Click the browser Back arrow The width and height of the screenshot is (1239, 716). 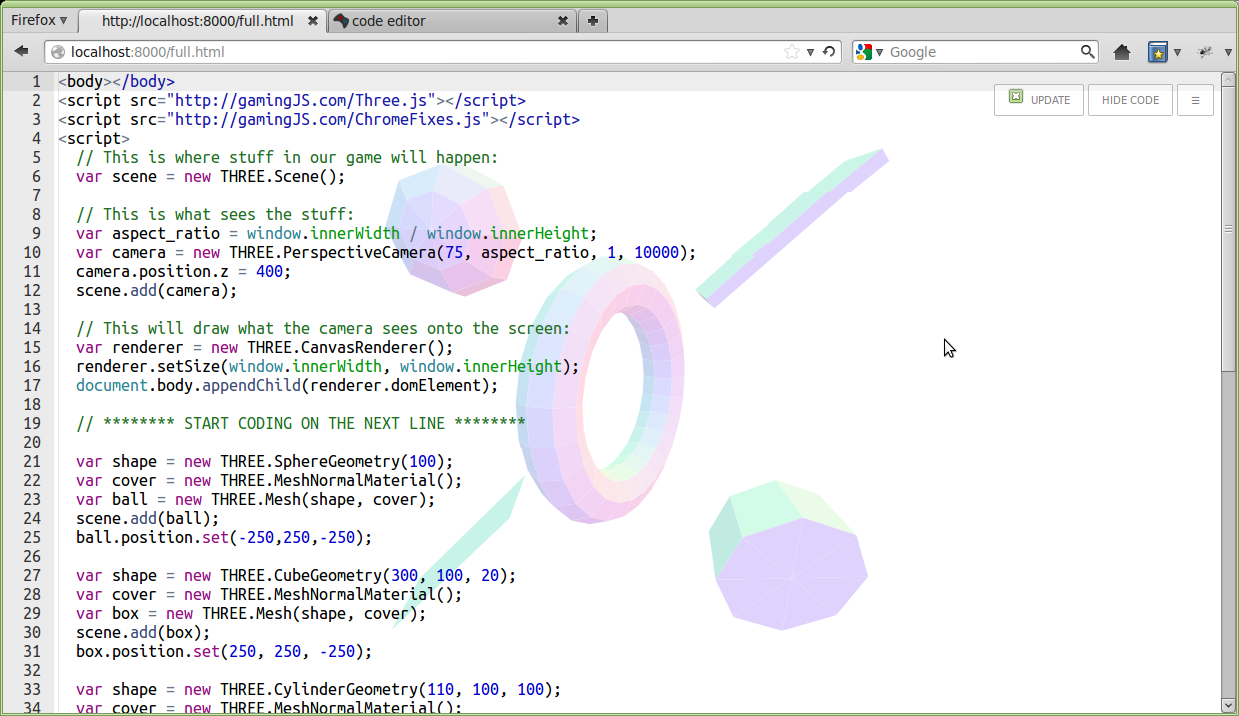(x=21, y=52)
